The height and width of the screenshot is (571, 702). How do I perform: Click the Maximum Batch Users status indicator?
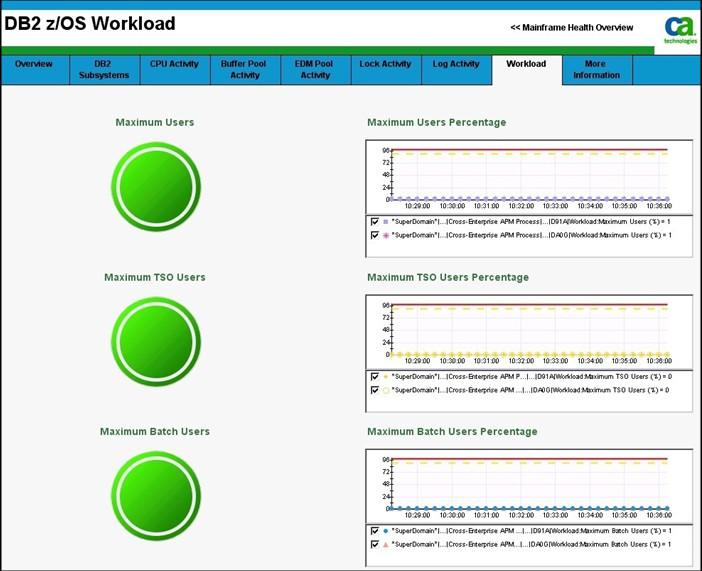click(156, 496)
